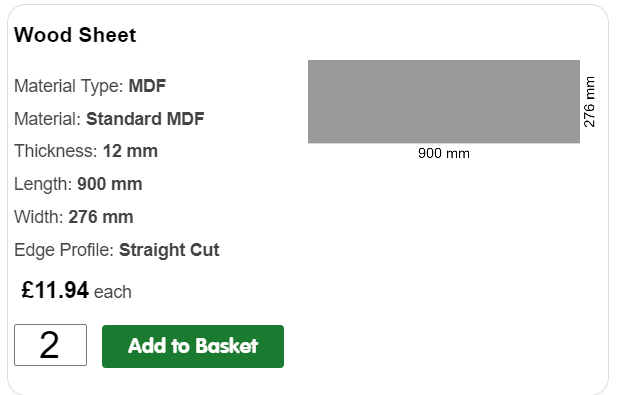
Task: Select the bold MDF material type value
Action: pos(147,86)
